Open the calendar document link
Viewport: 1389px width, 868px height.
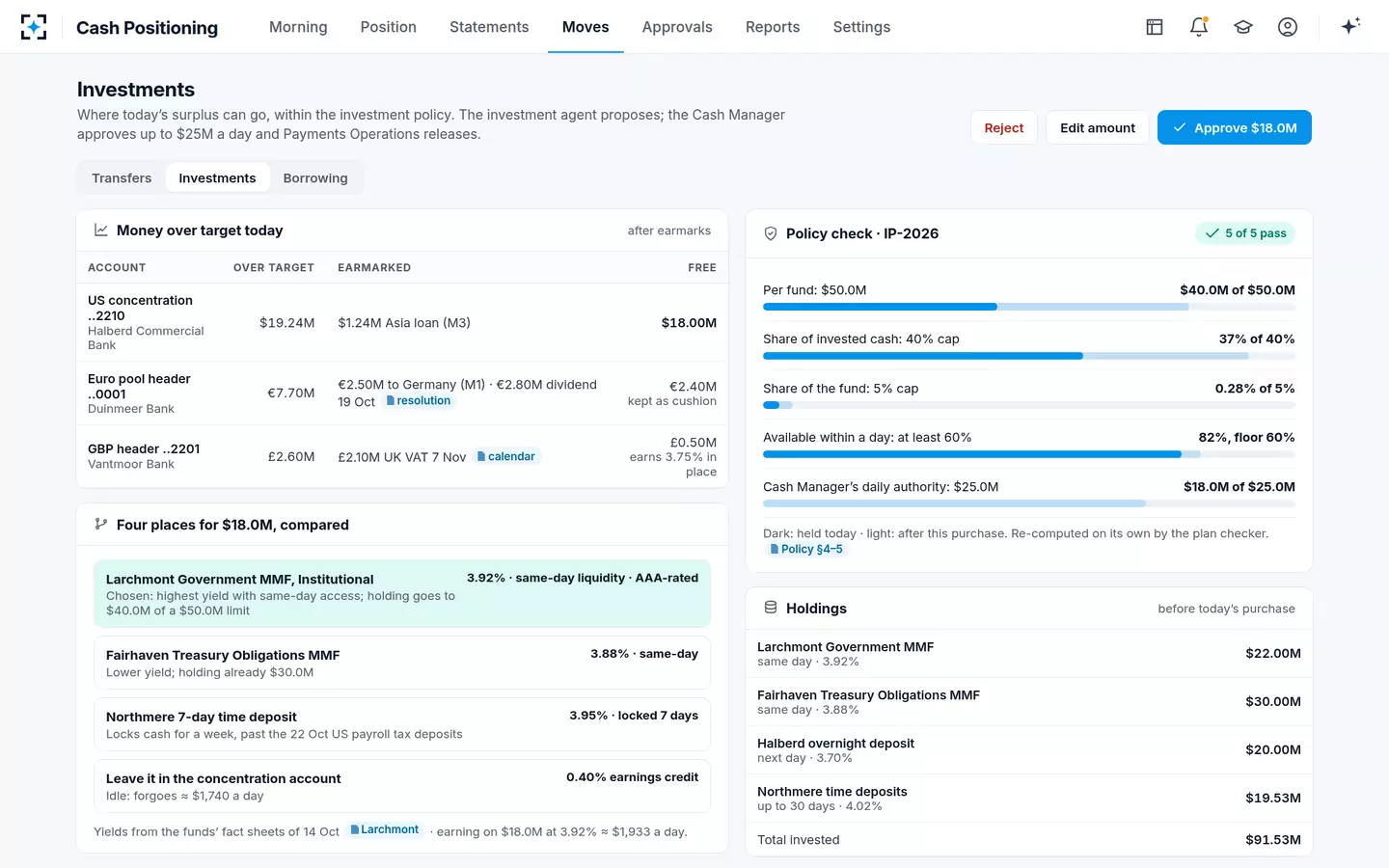click(506, 457)
